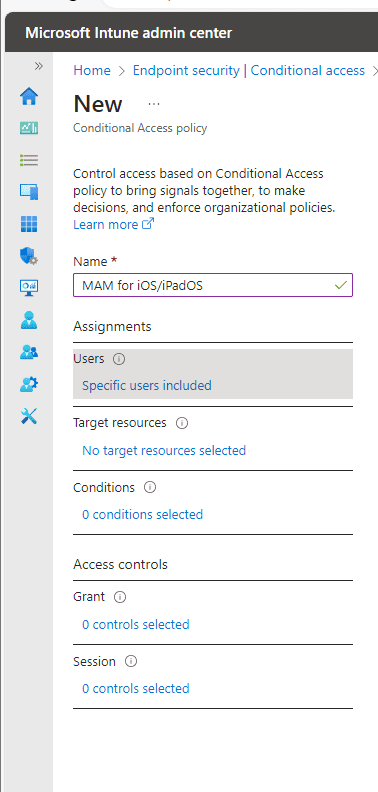This screenshot has height=792, width=378.
Task: Follow the Learn more link
Action: 114,224
